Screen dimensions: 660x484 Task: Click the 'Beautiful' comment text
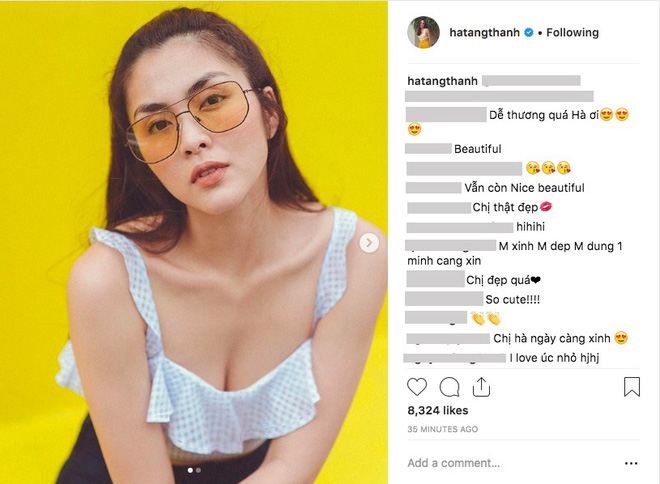pyautogui.click(x=478, y=149)
